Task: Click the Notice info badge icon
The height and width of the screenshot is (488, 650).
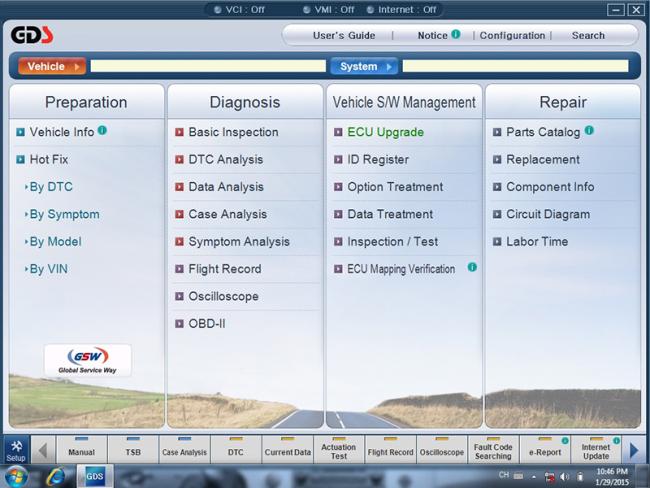Action: pos(456,35)
